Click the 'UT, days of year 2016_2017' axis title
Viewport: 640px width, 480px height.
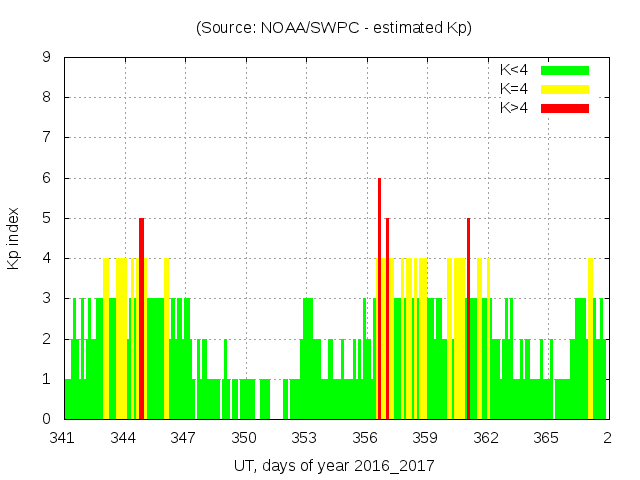tap(334, 466)
